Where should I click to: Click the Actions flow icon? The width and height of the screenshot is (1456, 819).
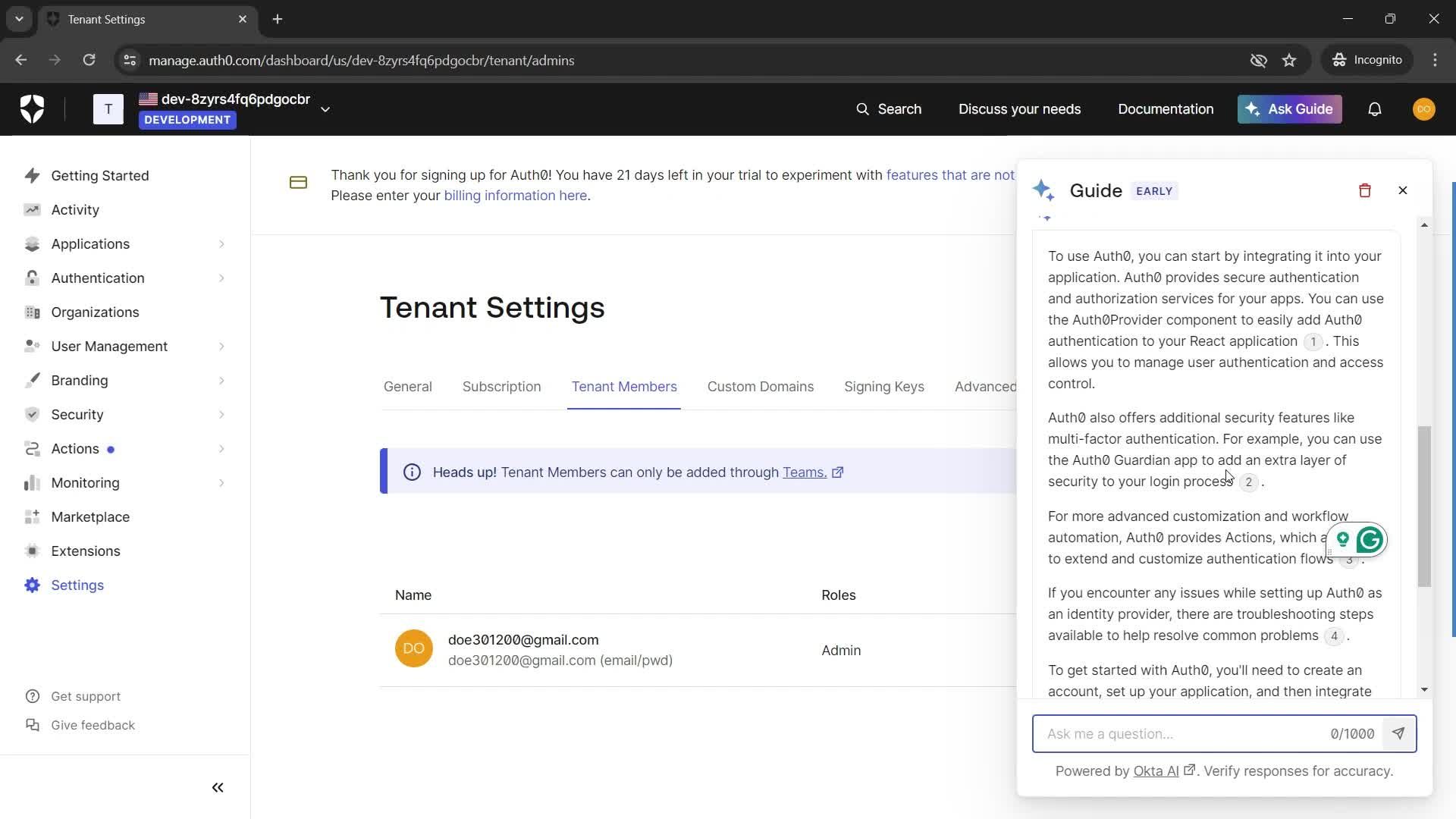[32, 448]
